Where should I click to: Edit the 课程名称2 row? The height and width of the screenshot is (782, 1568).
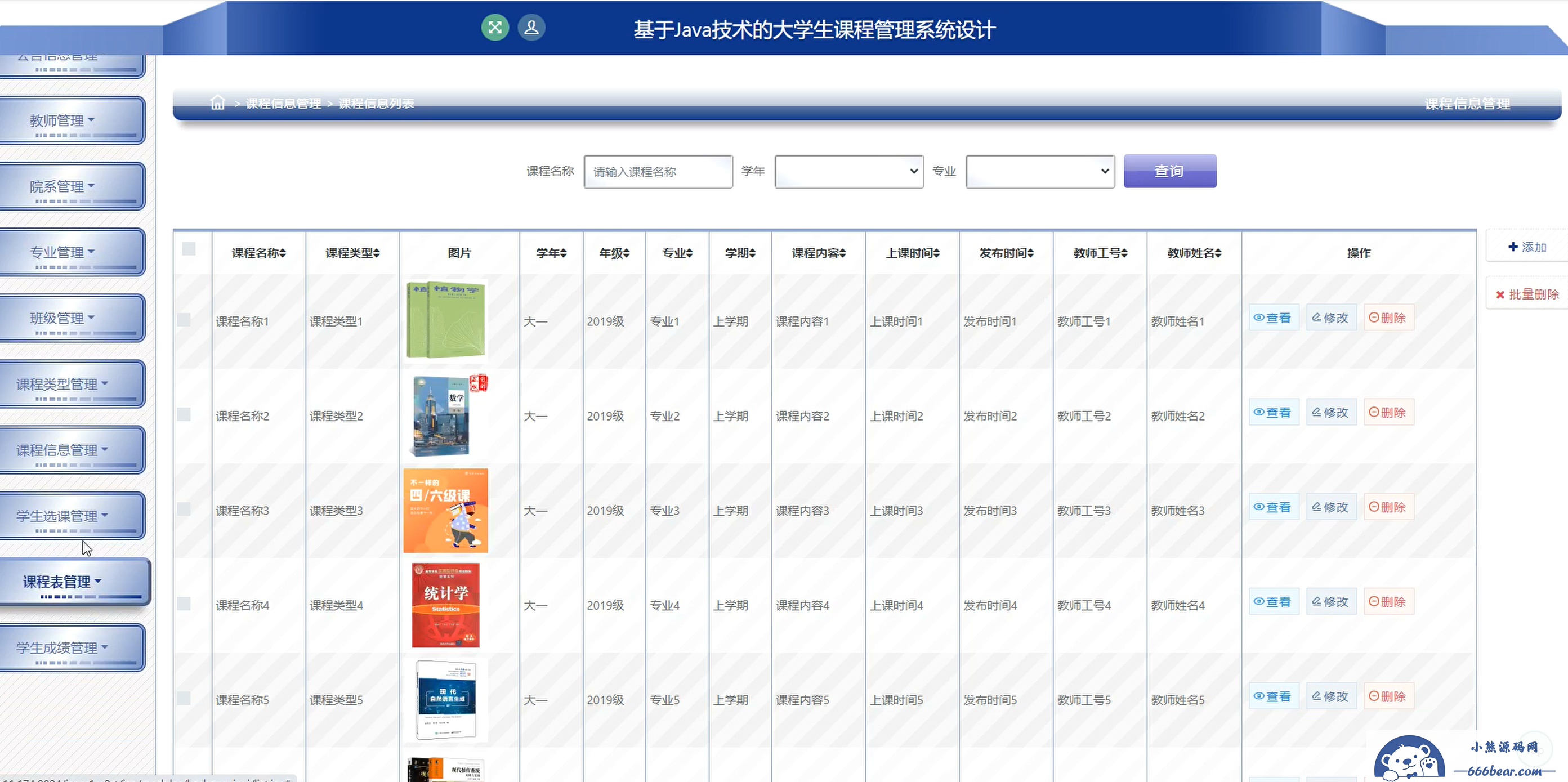point(1331,412)
